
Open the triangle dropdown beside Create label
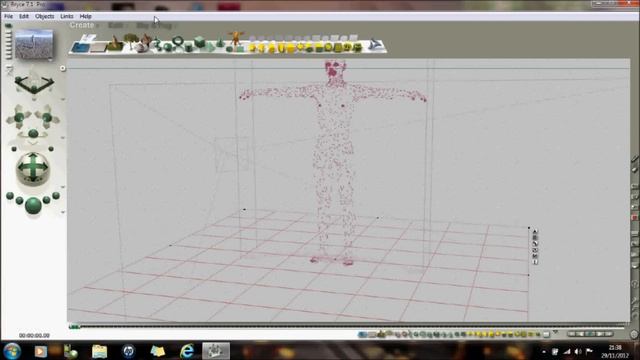point(98,26)
